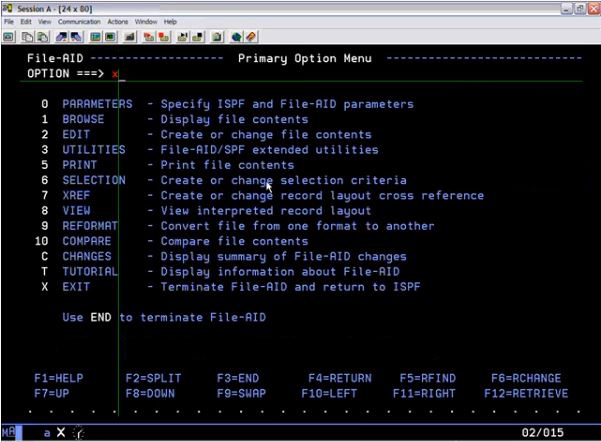601x442 pixels.
Task: Click the 'Primary Option Menu' heading
Action: point(305,58)
